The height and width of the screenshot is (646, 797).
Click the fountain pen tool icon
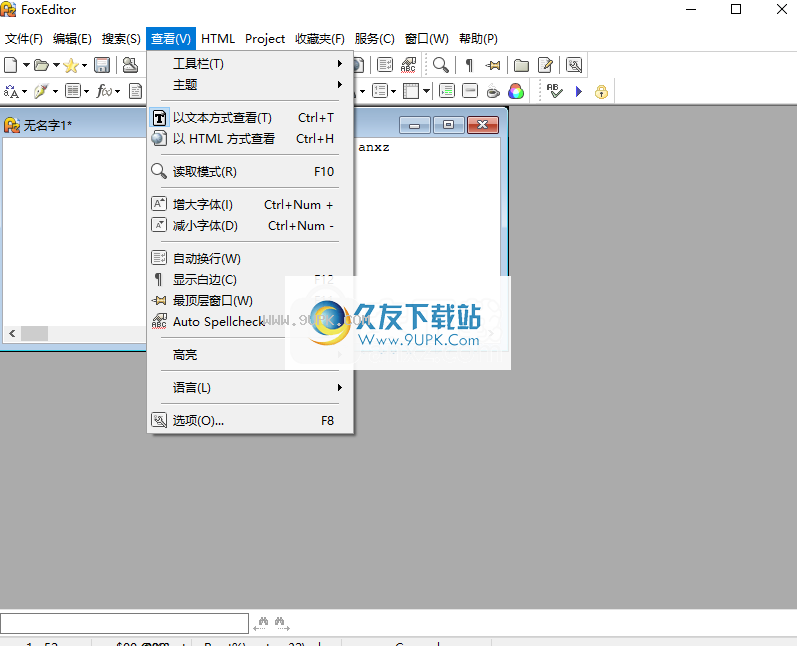tap(41, 91)
